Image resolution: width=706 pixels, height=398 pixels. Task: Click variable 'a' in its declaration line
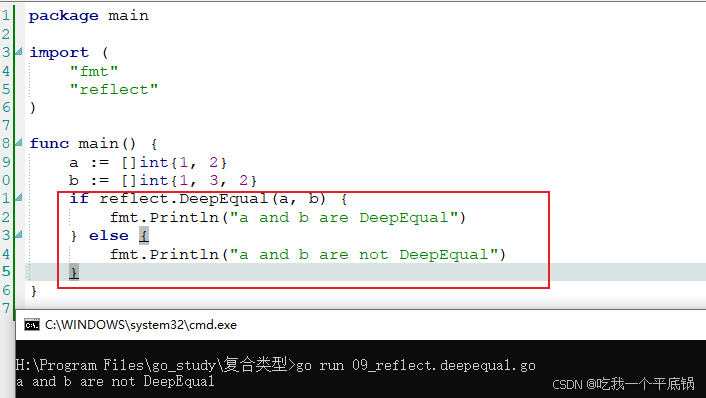[x=74, y=163]
